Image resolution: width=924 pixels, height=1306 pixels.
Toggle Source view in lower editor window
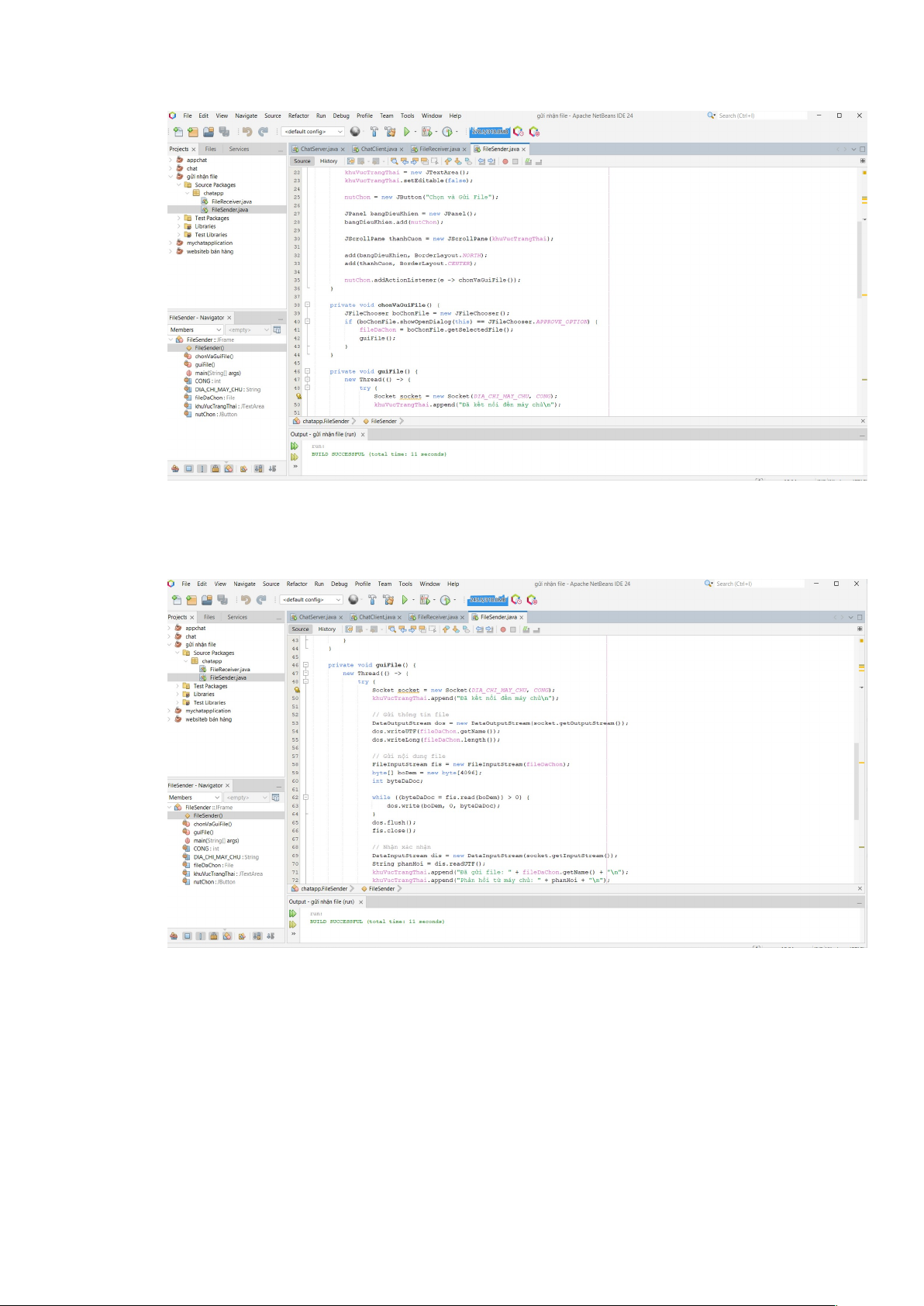[300, 629]
